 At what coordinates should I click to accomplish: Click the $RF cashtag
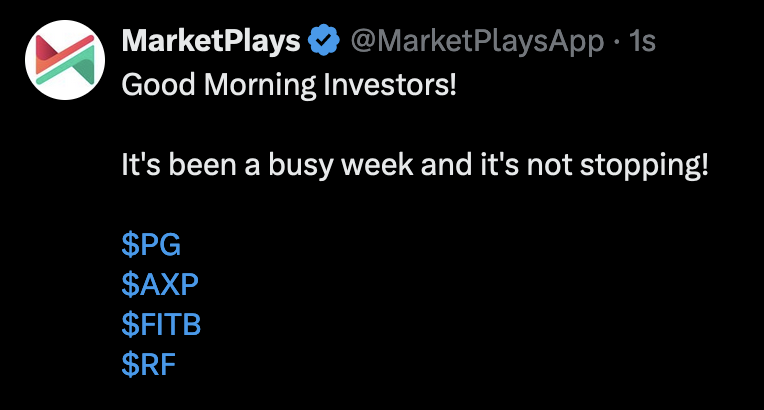149,365
